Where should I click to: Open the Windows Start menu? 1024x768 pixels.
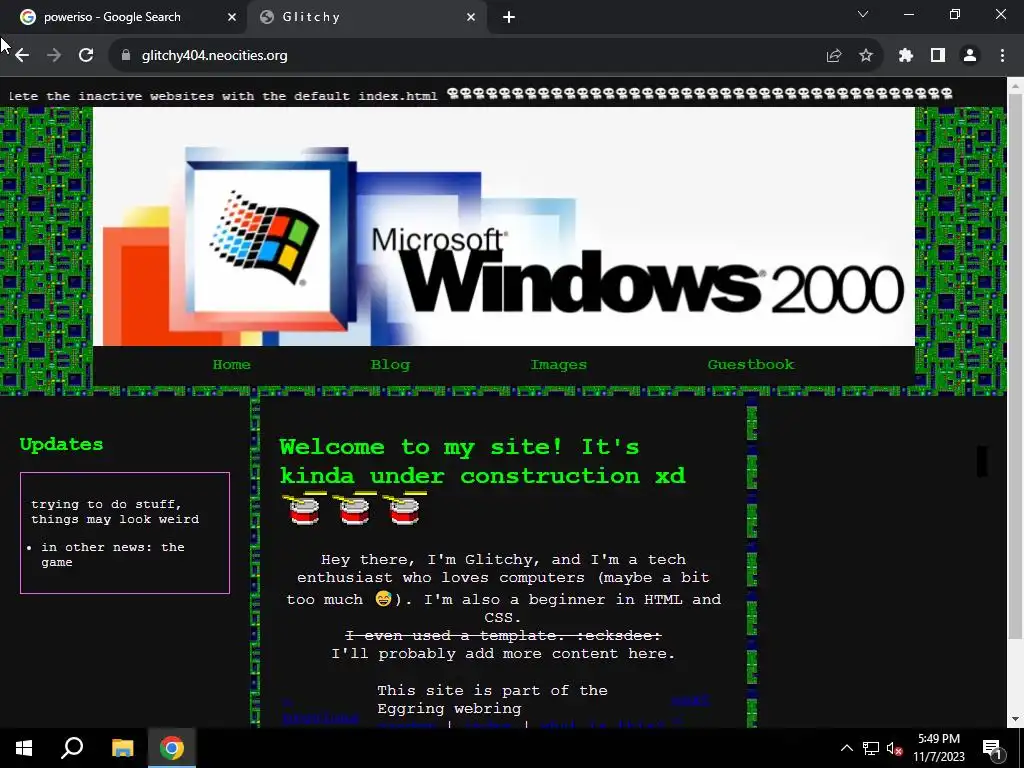coord(24,748)
